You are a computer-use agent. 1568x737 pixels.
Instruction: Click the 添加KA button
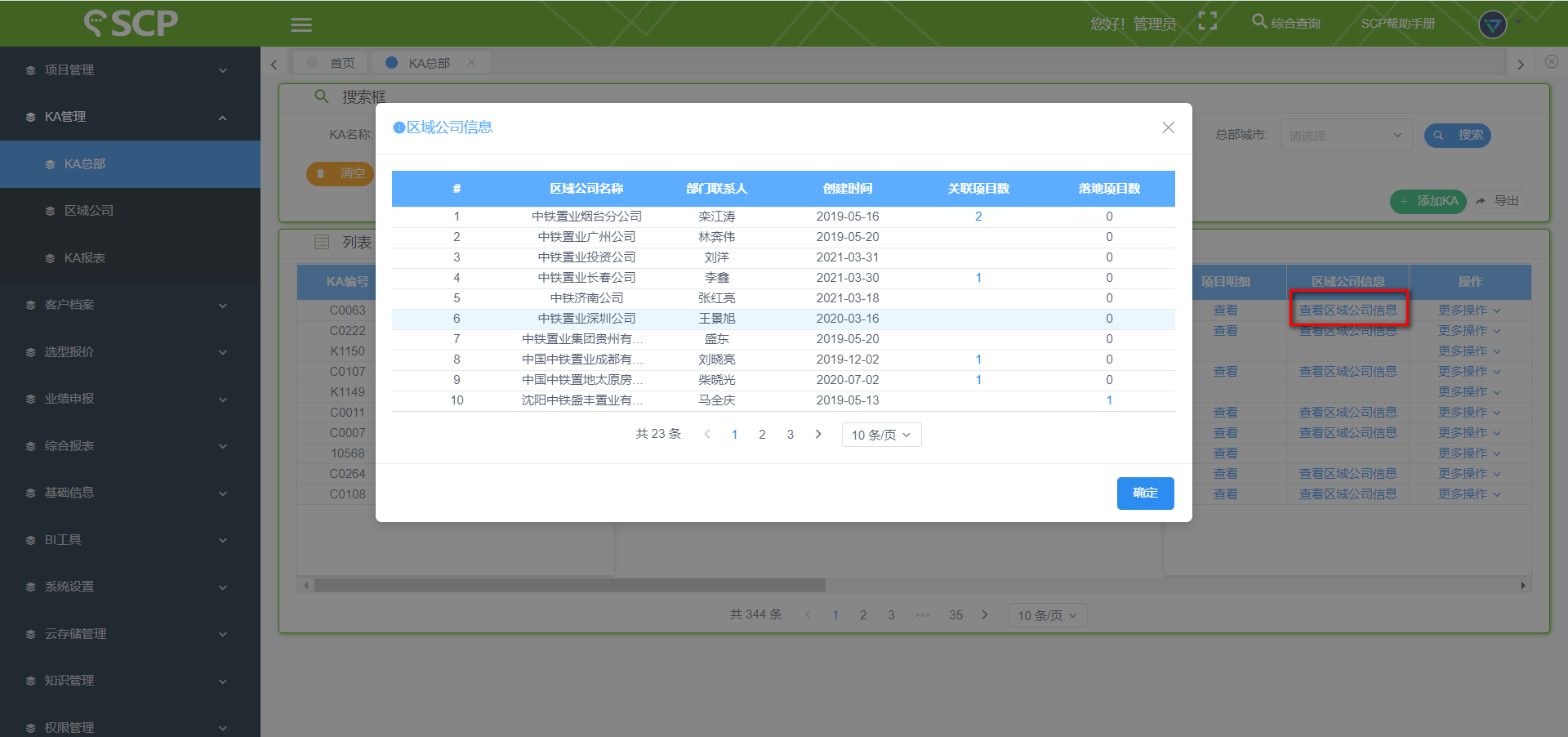pos(1428,201)
